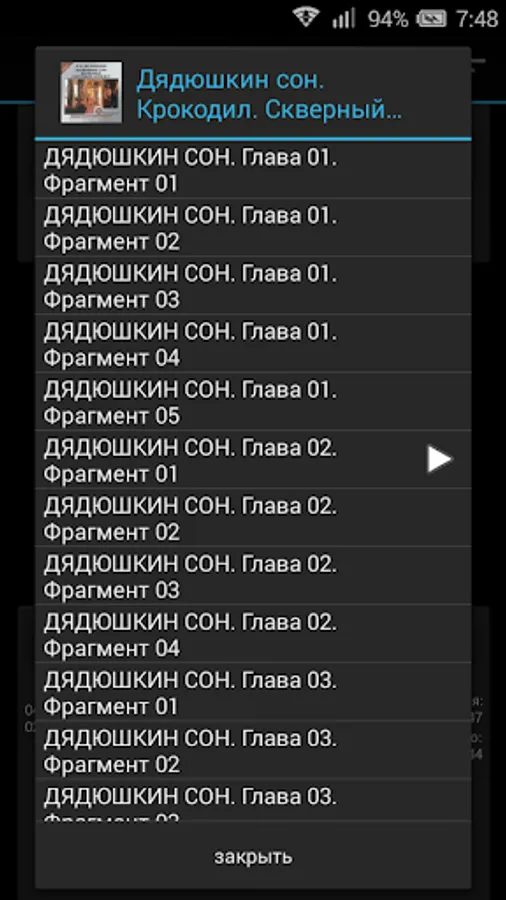Choose Глава 01. Фрагмент 03

coord(253,285)
